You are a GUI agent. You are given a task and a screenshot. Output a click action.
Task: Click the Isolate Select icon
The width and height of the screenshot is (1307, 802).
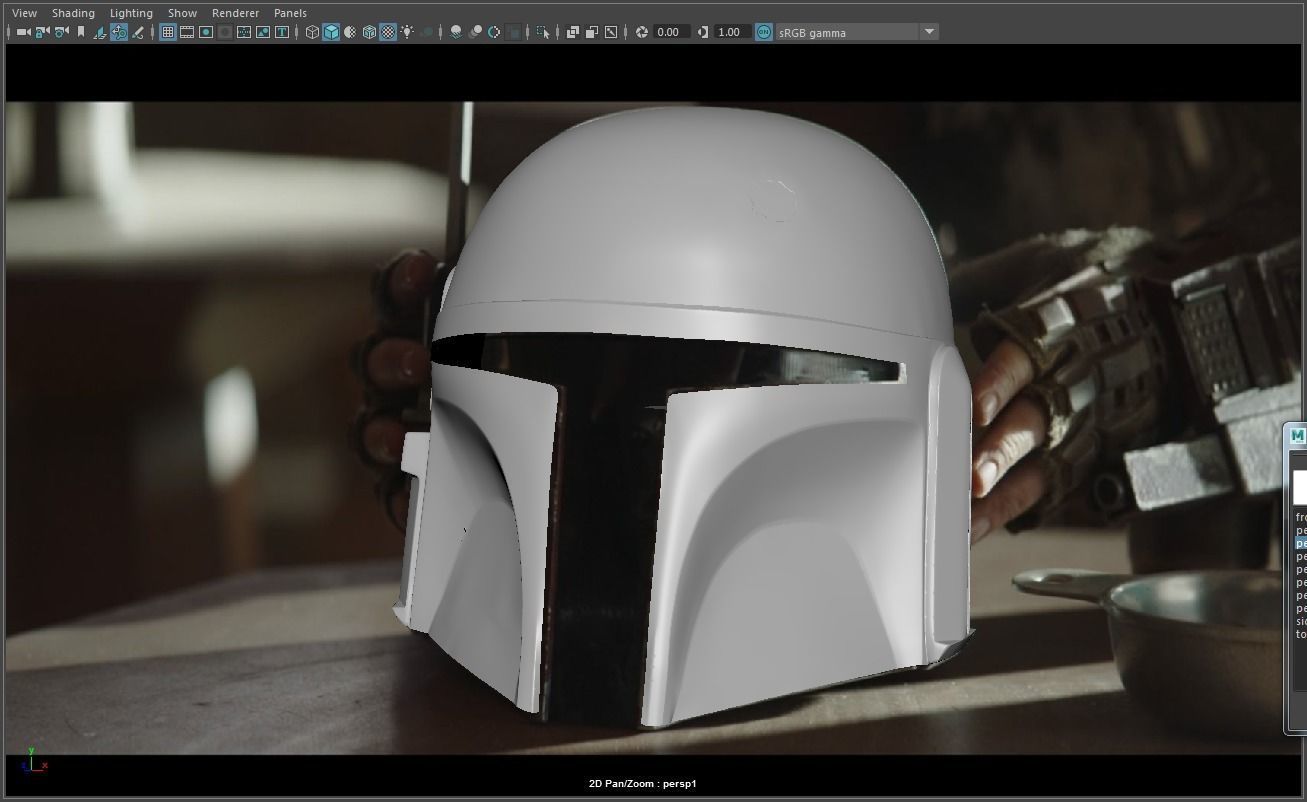tap(543, 32)
